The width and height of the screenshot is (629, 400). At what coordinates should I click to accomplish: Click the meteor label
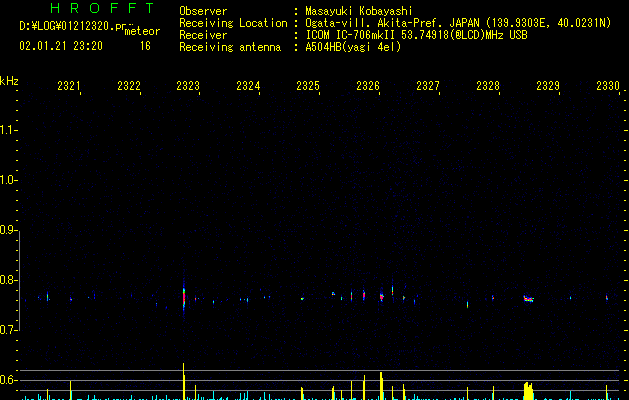click(x=142, y=31)
